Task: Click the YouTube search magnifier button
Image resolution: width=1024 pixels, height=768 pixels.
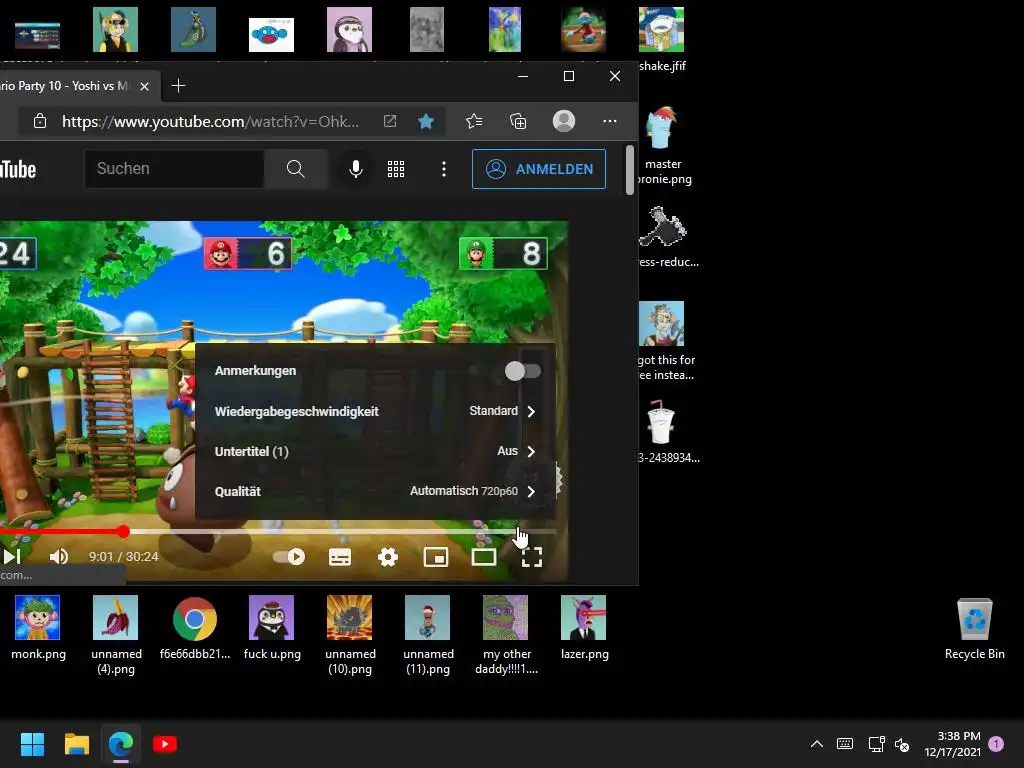Action: [x=295, y=168]
